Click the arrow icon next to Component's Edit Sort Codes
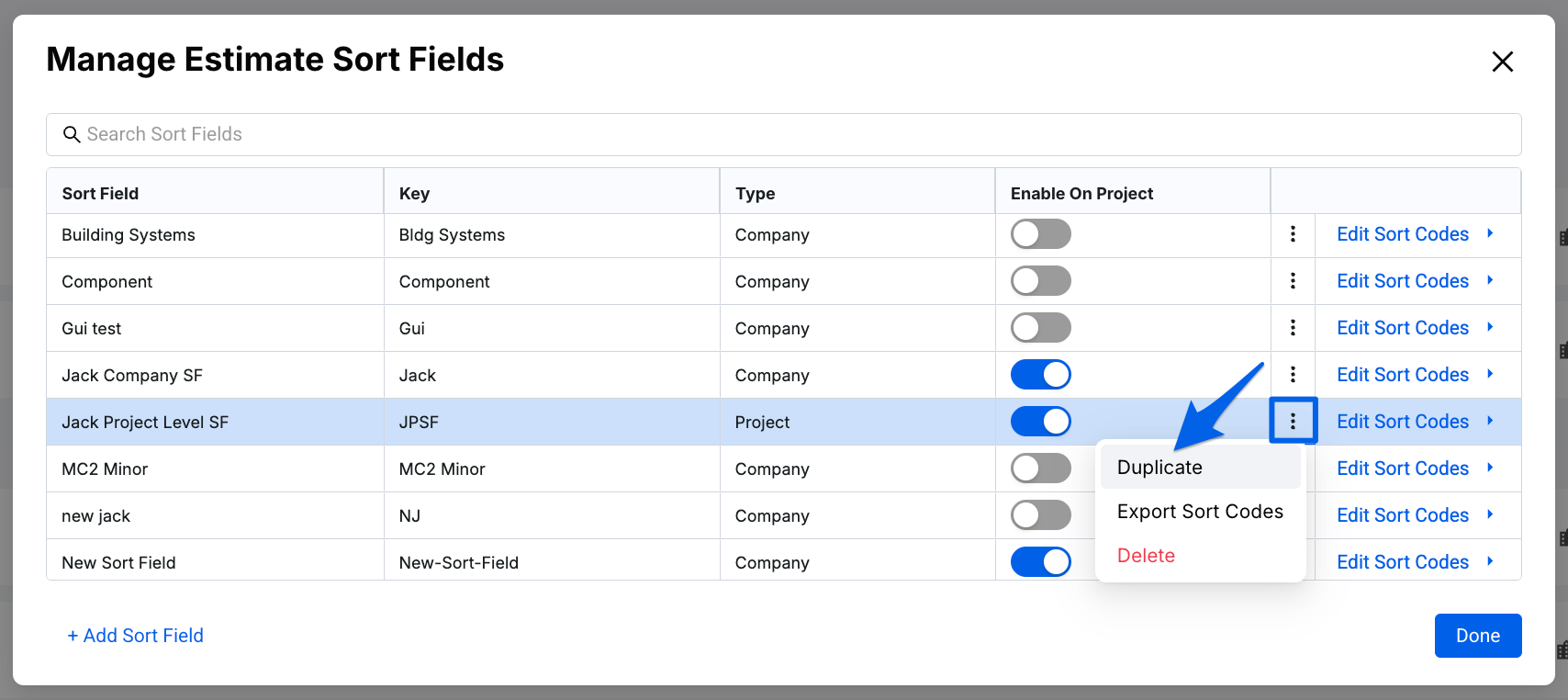Viewport: 1568px width, 700px height. (x=1490, y=280)
